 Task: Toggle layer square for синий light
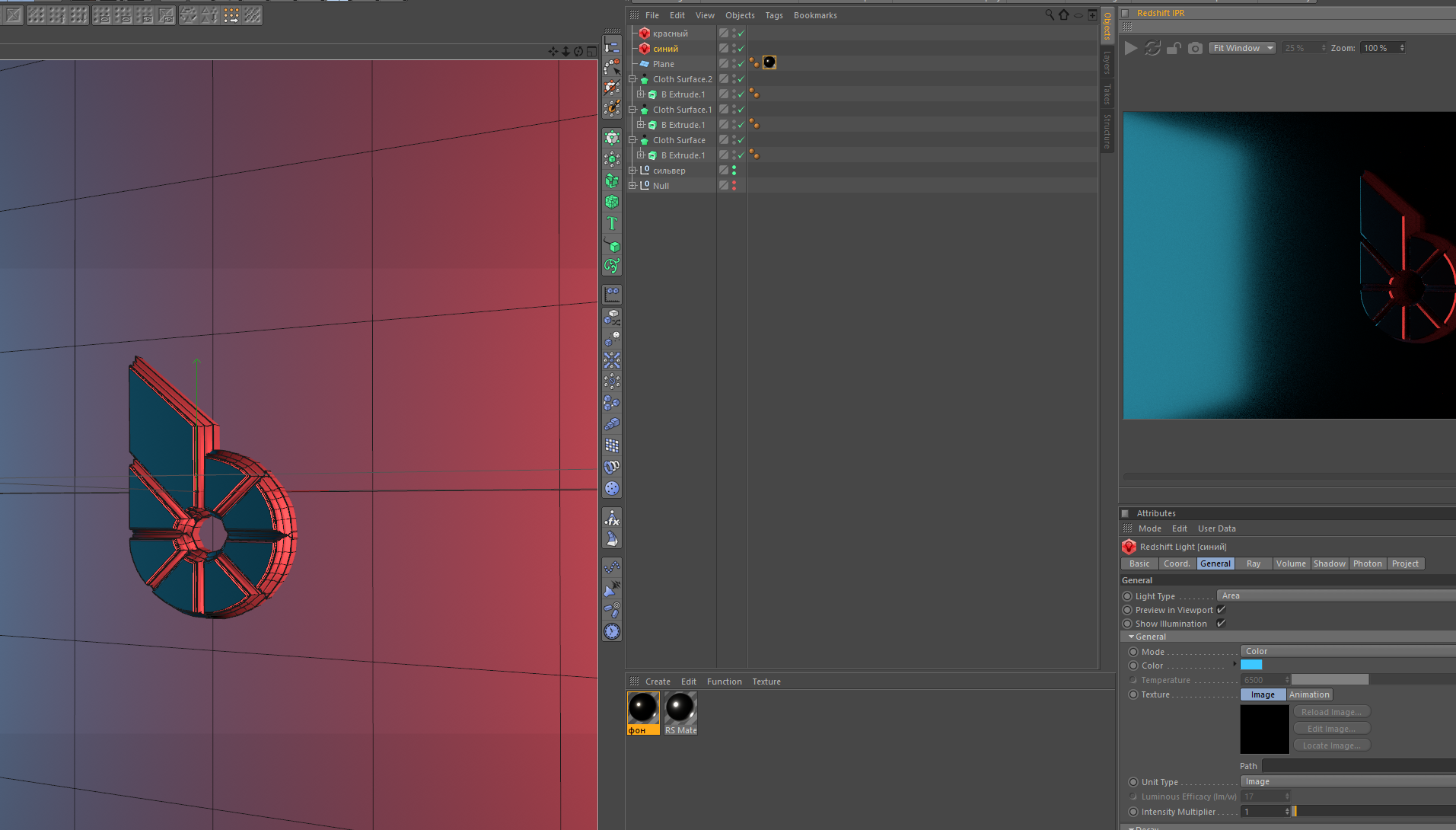point(724,48)
